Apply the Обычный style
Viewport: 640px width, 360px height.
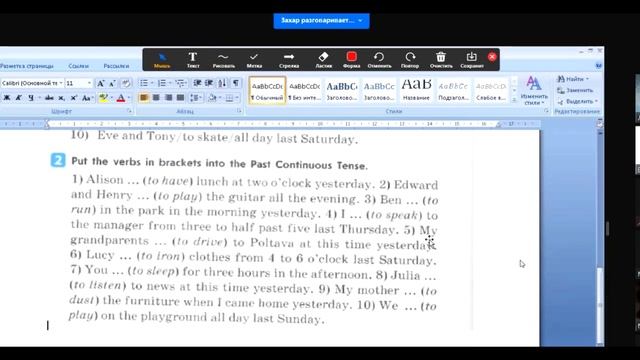[x=267, y=91]
